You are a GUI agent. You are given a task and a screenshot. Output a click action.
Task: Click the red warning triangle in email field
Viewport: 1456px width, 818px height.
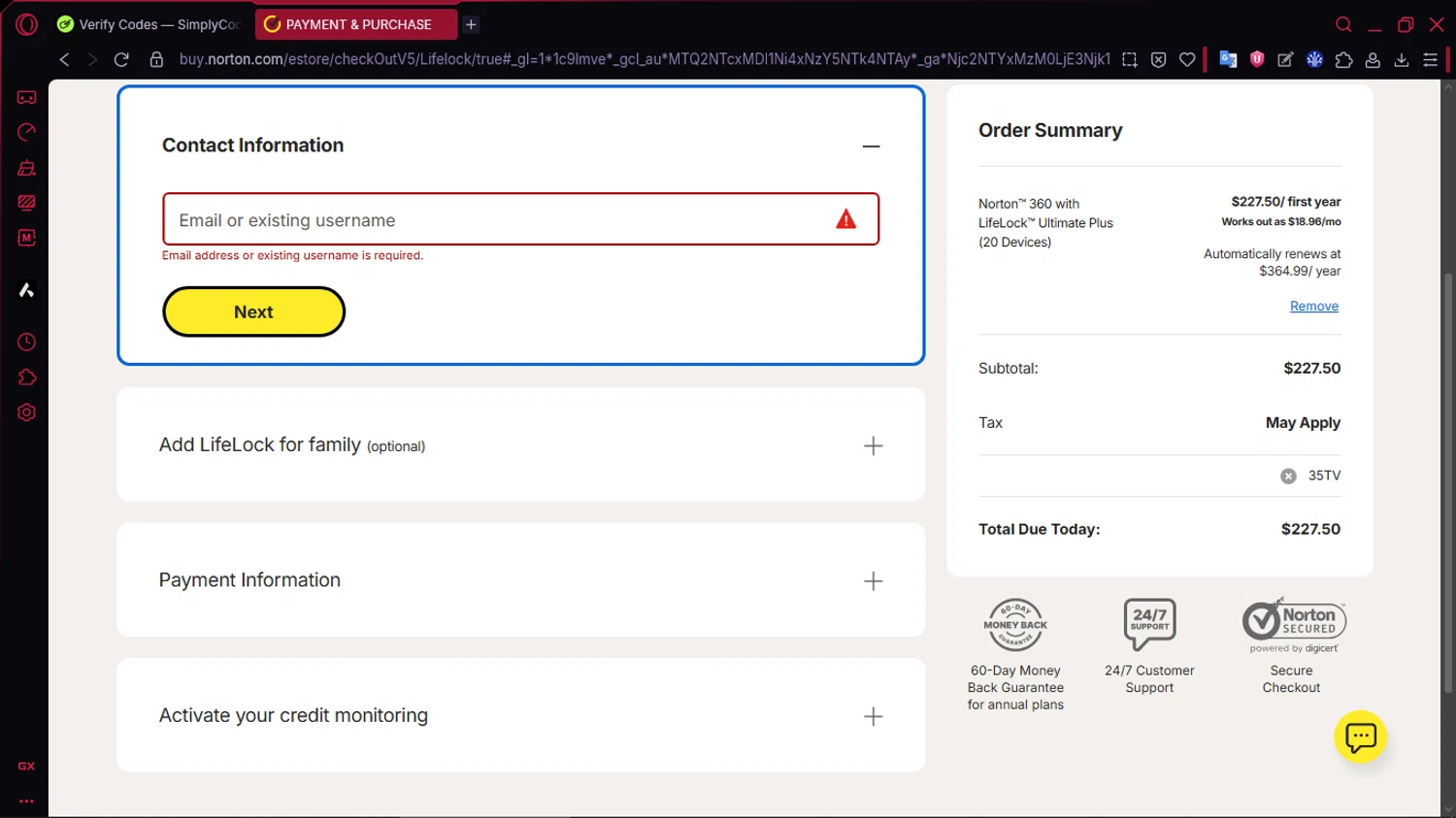click(x=846, y=219)
